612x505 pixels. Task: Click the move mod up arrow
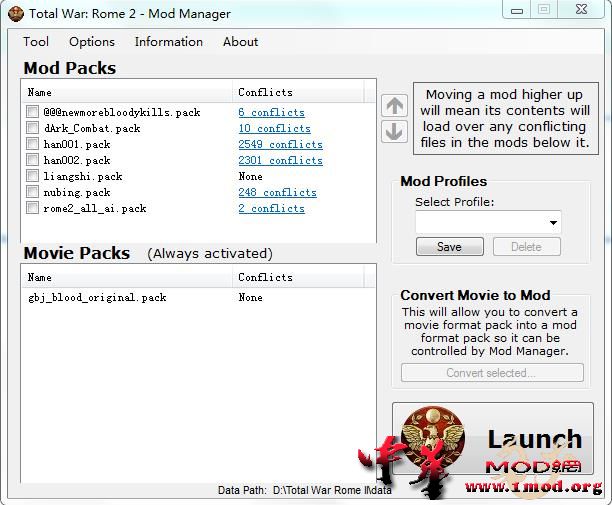click(394, 106)
